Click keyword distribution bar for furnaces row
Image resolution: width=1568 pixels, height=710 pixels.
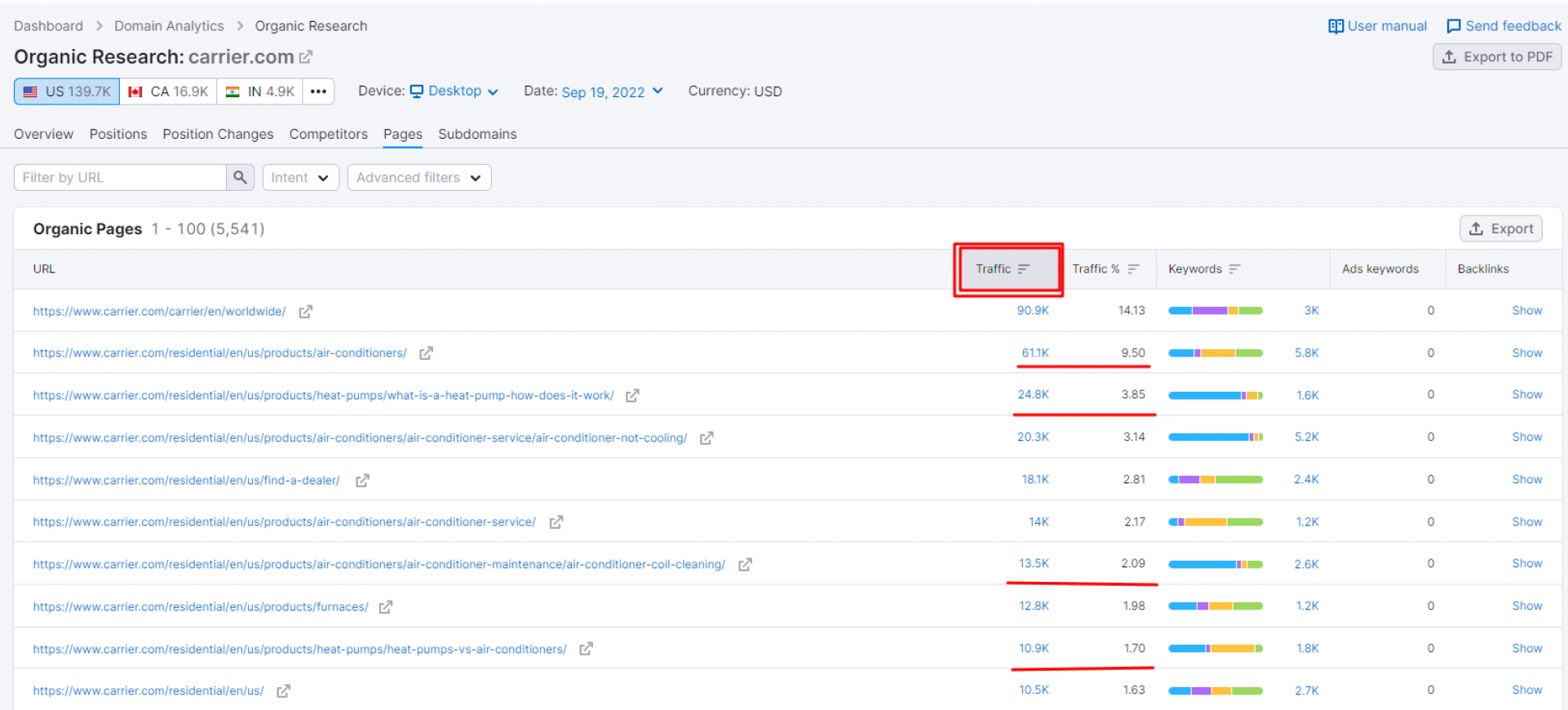[x=1216, y=606]
